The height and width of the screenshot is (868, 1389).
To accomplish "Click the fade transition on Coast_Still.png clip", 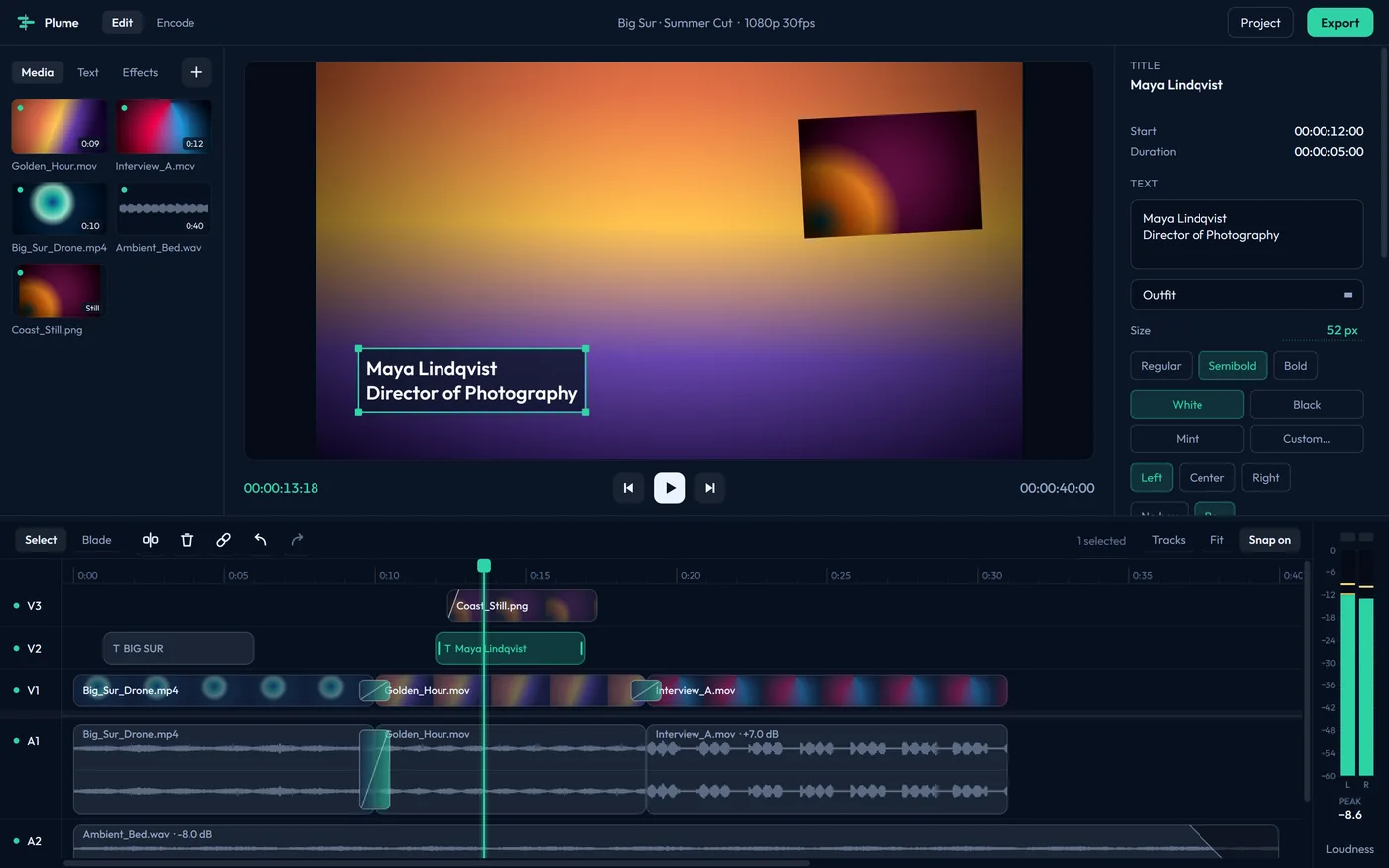I will pos(454,606).
